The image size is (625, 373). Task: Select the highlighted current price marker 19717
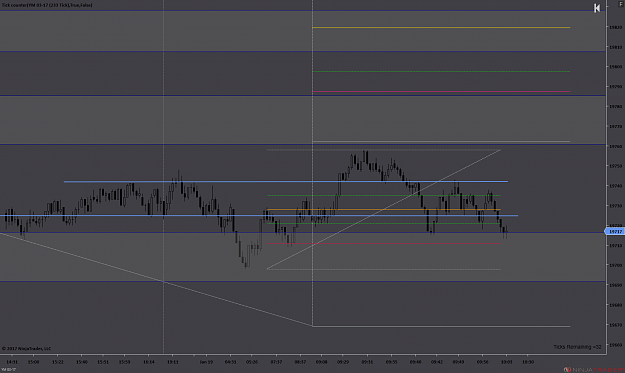615,231
